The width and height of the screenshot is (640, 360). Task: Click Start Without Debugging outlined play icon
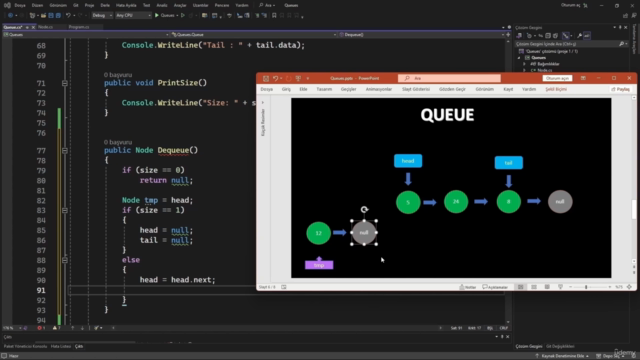[183, 16]
